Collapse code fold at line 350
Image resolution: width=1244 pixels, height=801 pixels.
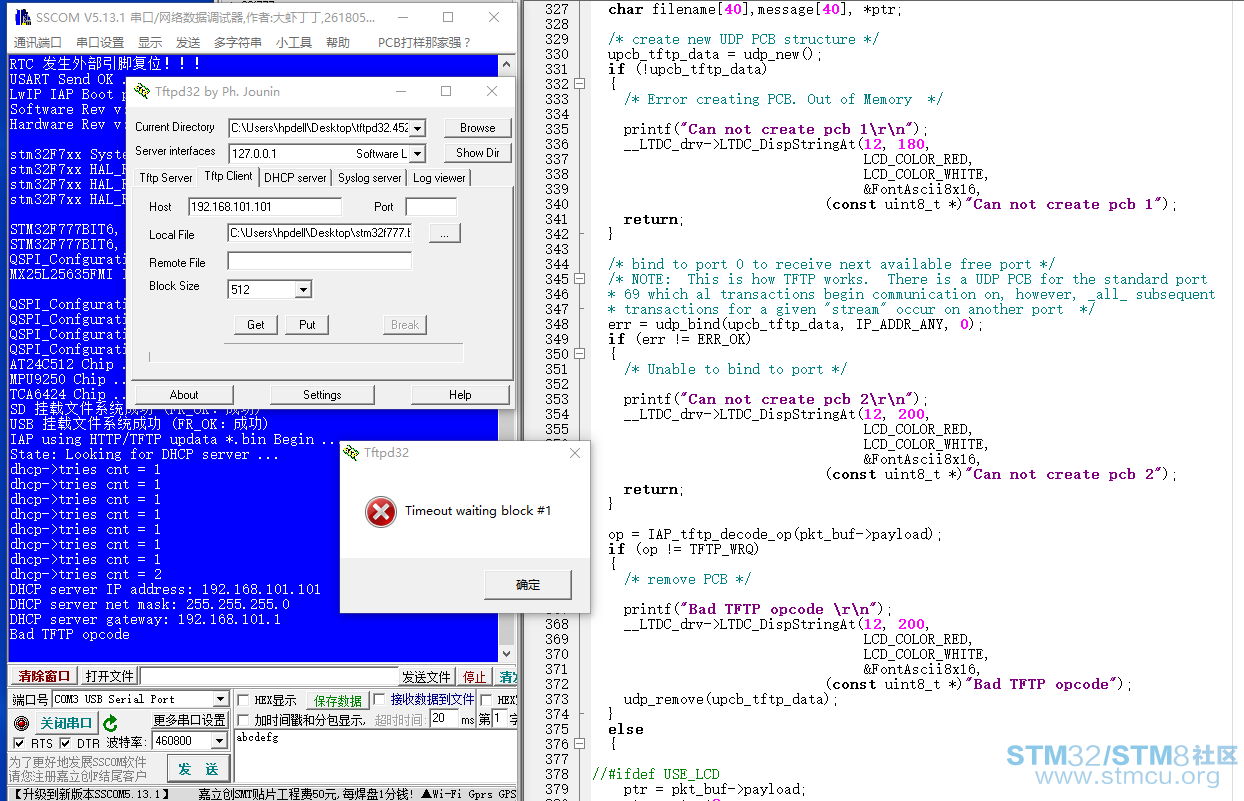(x=579, y=354)
